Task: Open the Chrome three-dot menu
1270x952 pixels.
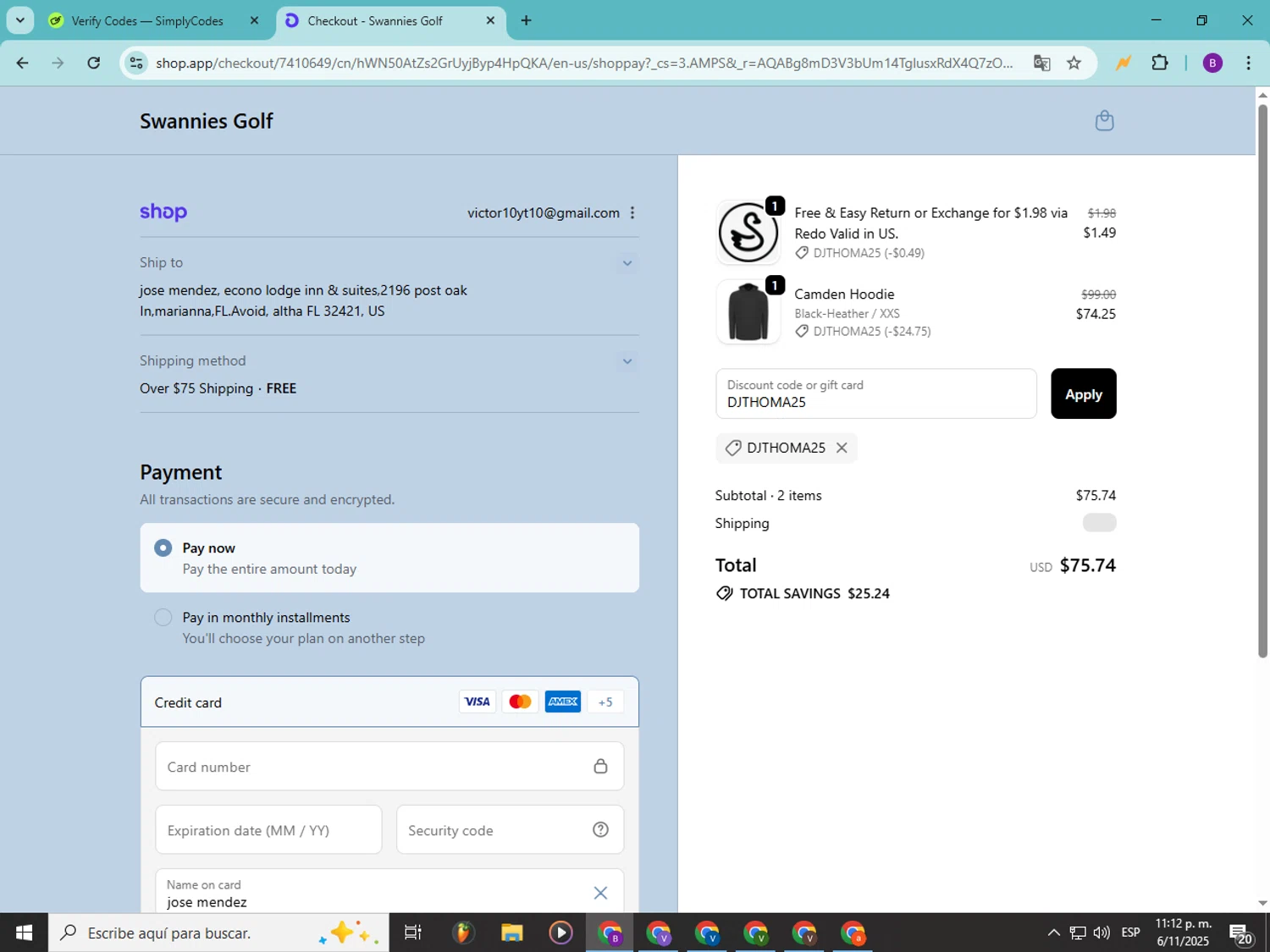Action: (1248, 63)
